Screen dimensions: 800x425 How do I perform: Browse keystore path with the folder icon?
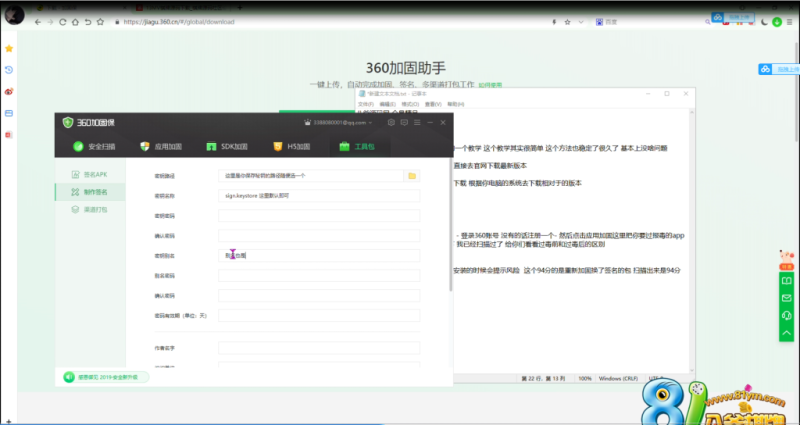pyautogui.click(x=412, y=176)
